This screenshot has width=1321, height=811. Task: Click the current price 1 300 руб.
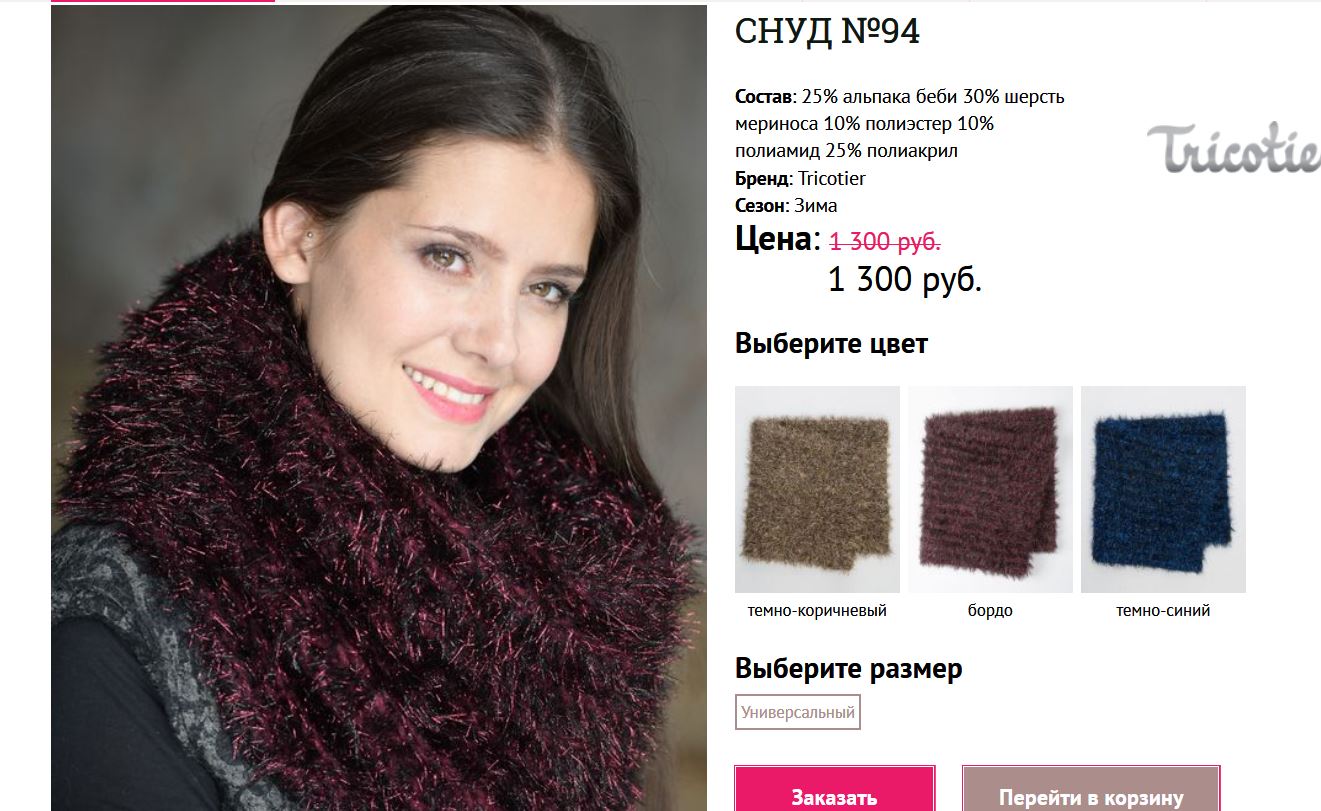905,280
